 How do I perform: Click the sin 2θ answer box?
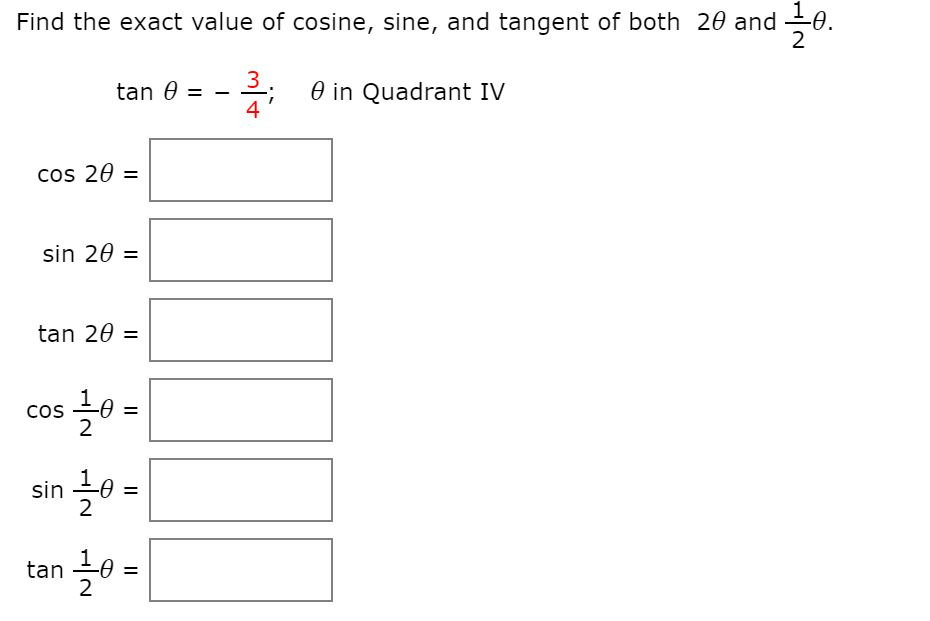[240, 251]
